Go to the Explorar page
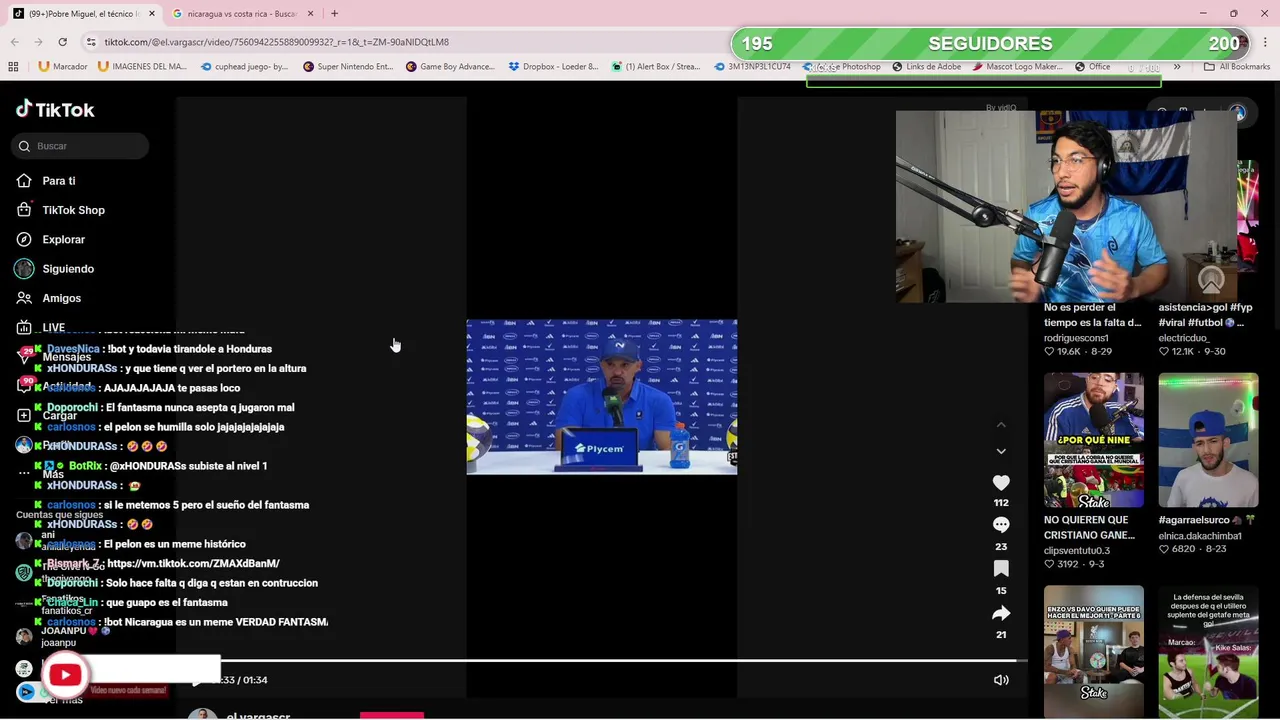This screenshot has height=720, width=1280. [x=63, y=240]
